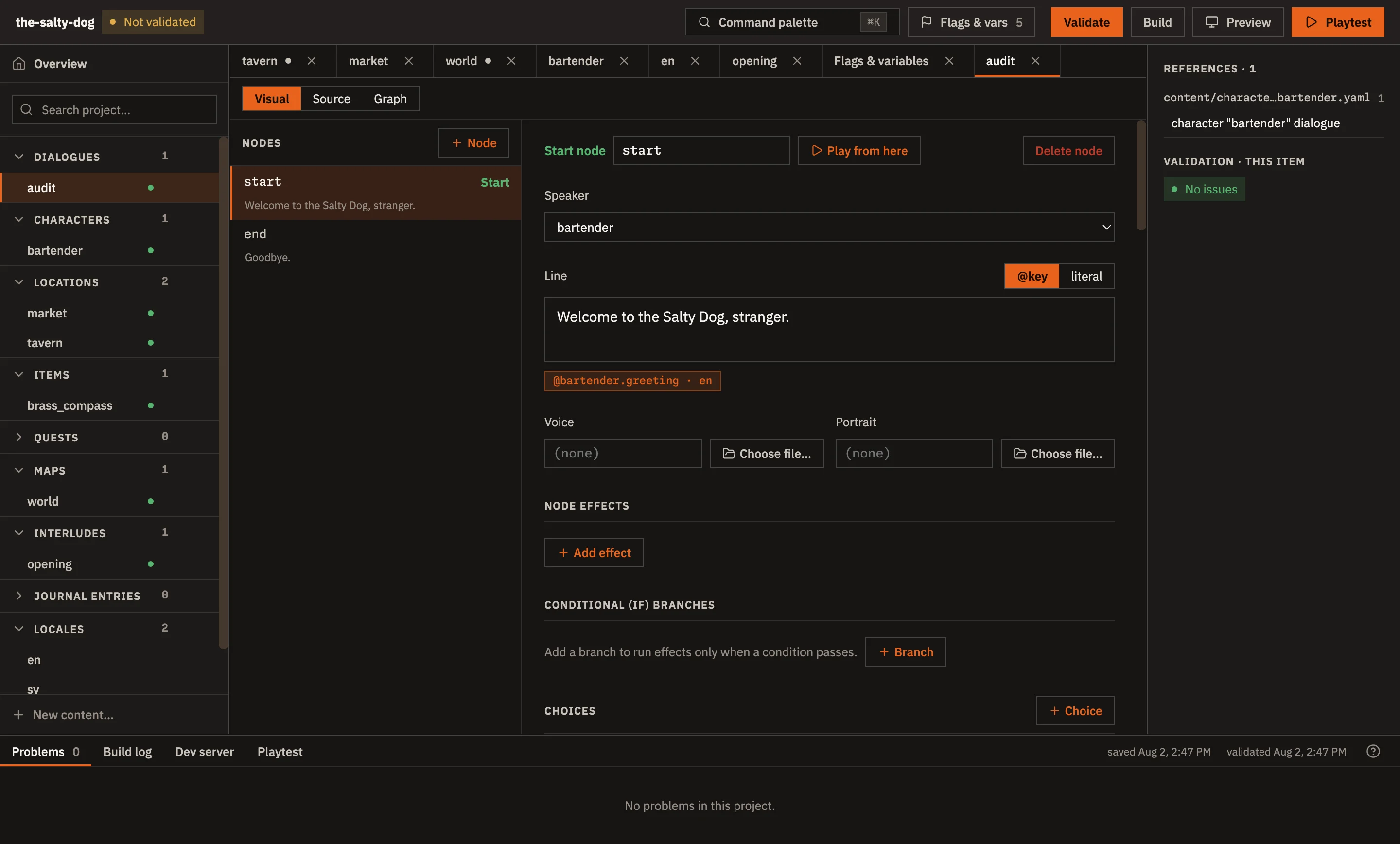Click the Start node name field
Screen dimensions: 1400x844
pos(701,151)
